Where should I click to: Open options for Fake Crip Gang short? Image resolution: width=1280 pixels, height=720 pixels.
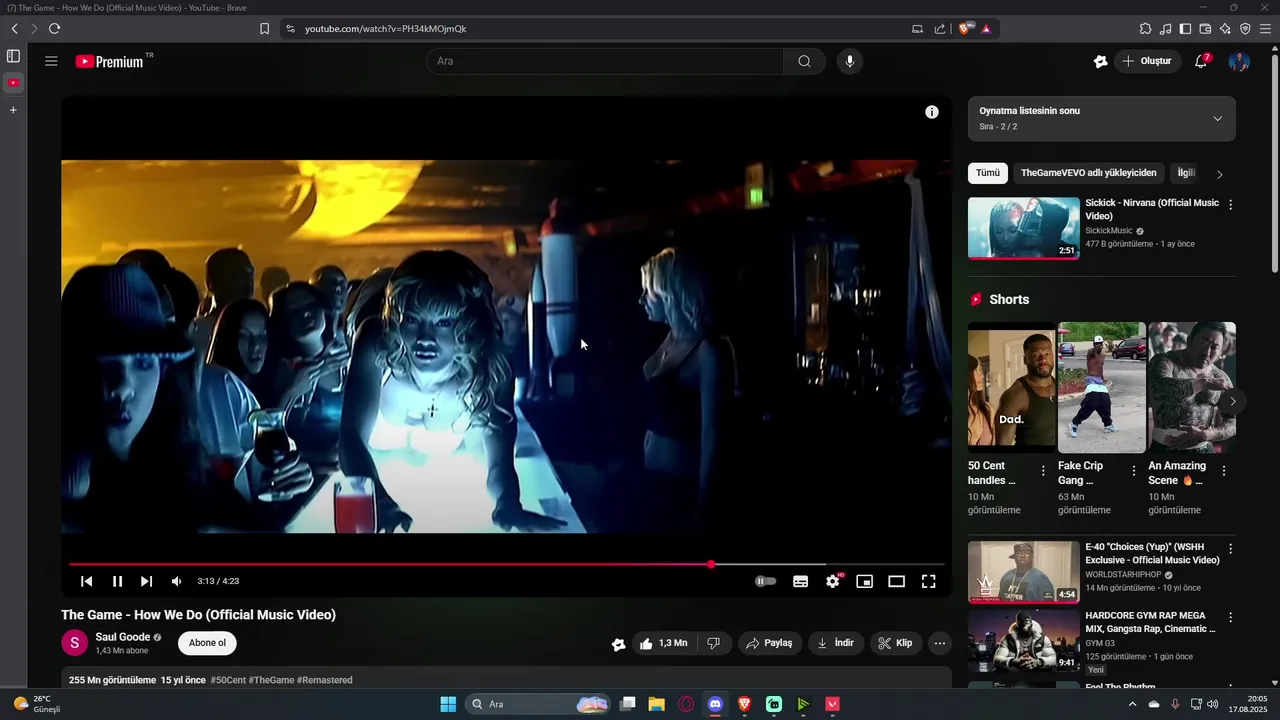click(1133, 470)
